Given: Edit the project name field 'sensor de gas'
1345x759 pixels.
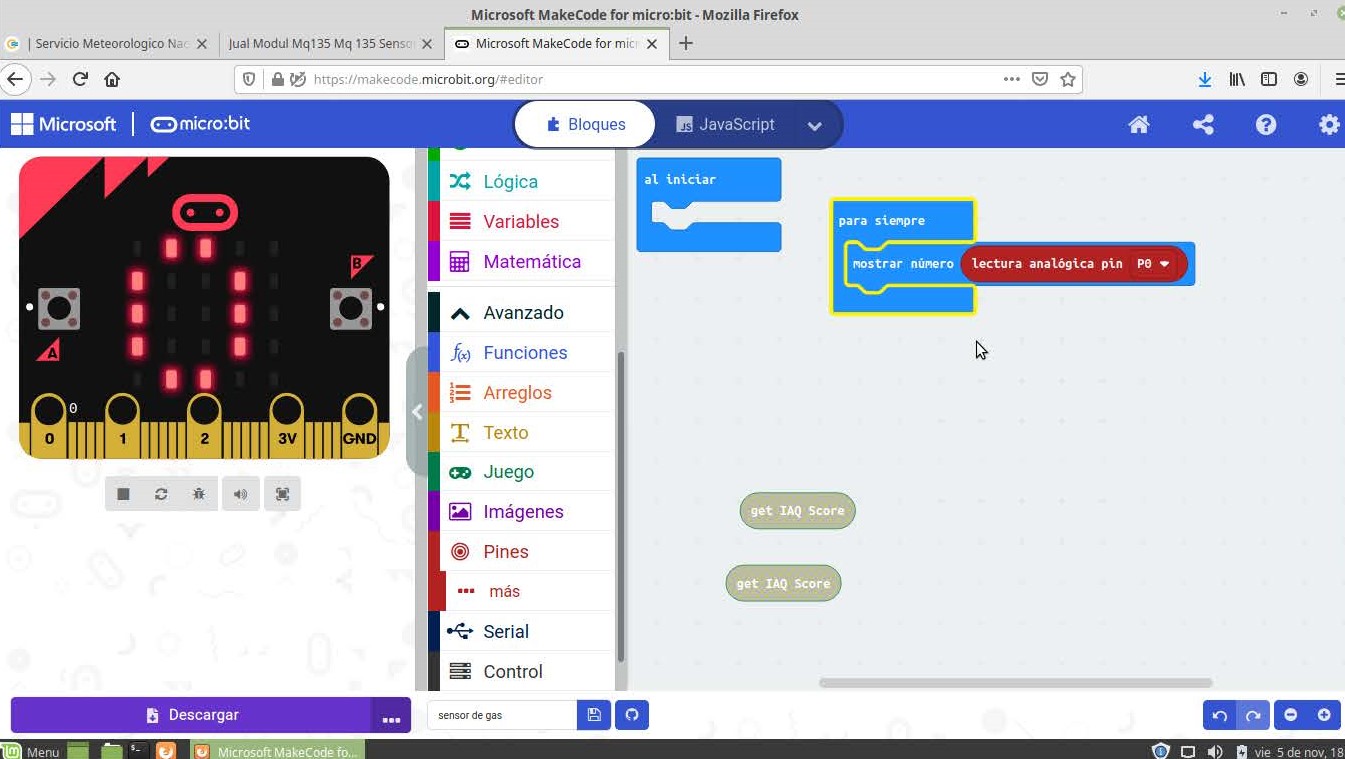Looking at the screenshot, I should point(502,715).
